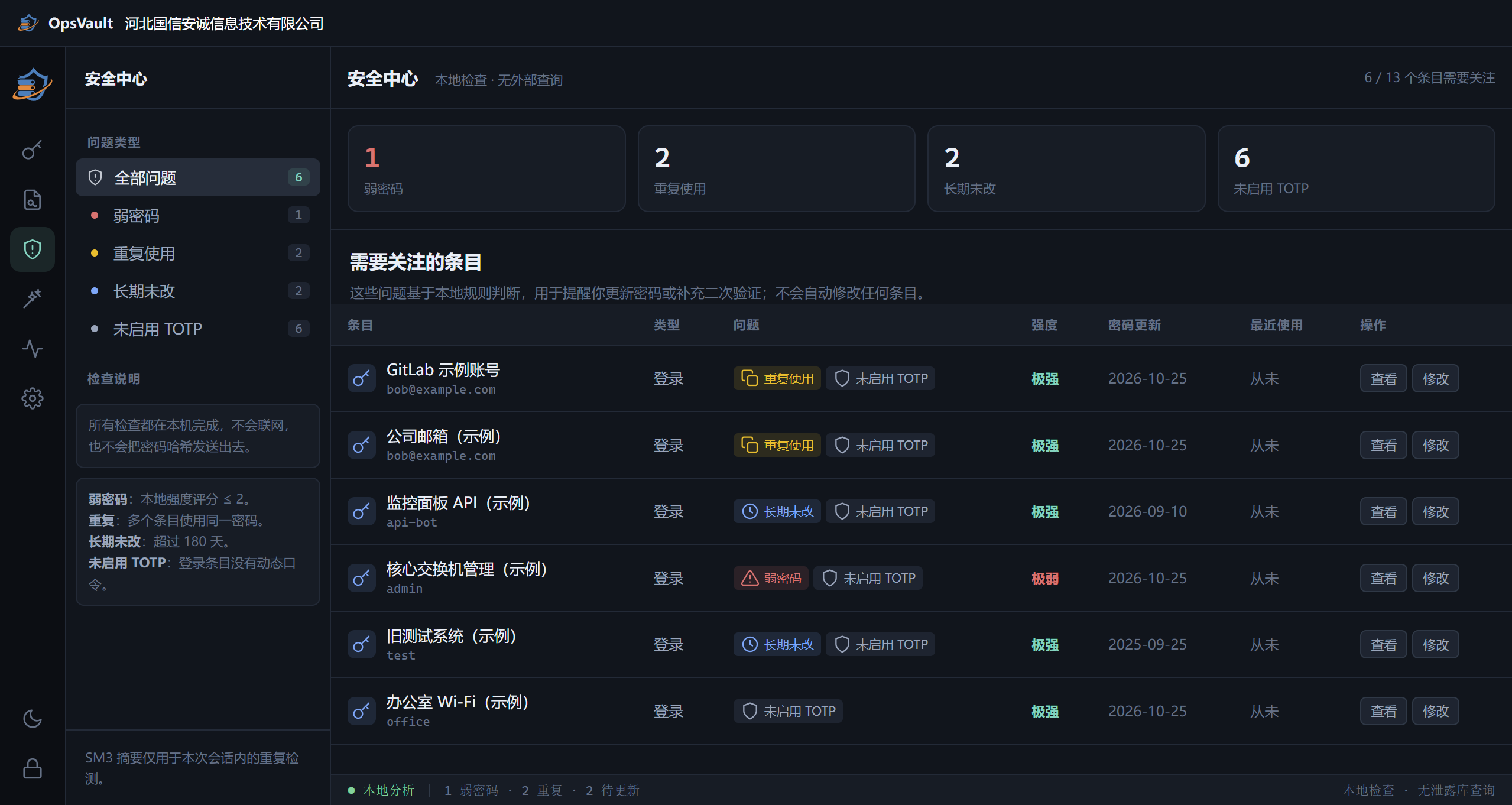Click the 6 / 13 个条目需要关注 counter
The width and height of the screenshot is (1512, 805).
(x=1430, y=78)
